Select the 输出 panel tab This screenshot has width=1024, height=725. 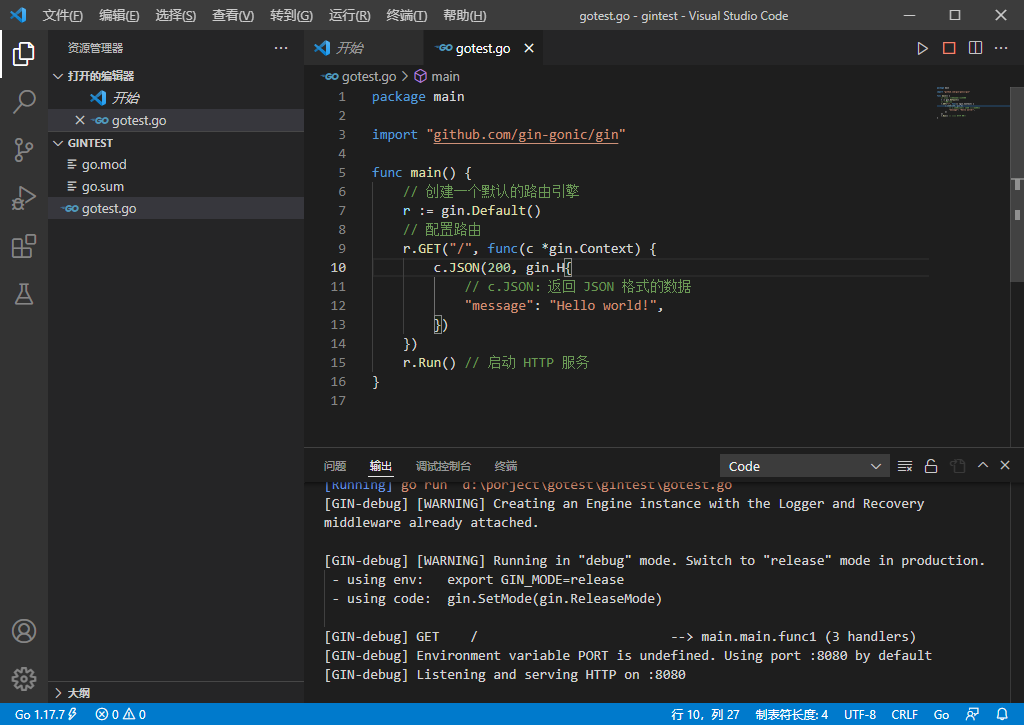tap(381, 466)
